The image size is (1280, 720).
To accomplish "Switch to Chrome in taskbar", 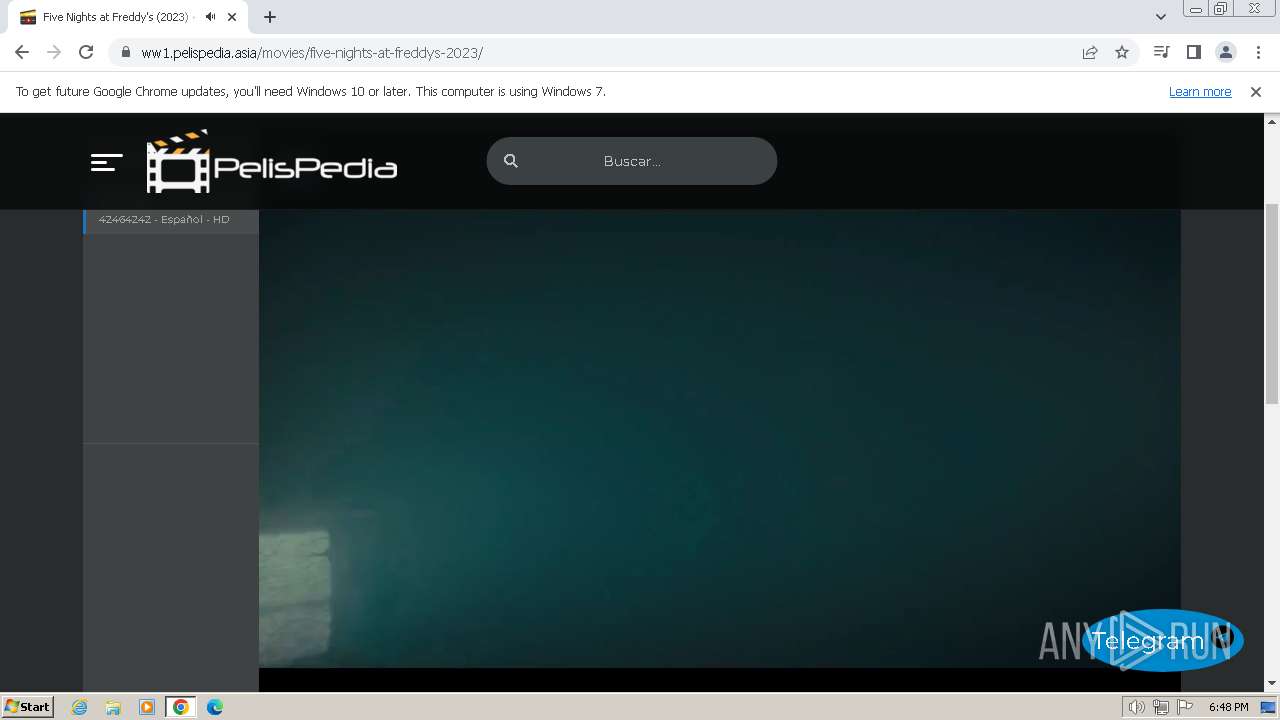I will (x=181, y=707).
